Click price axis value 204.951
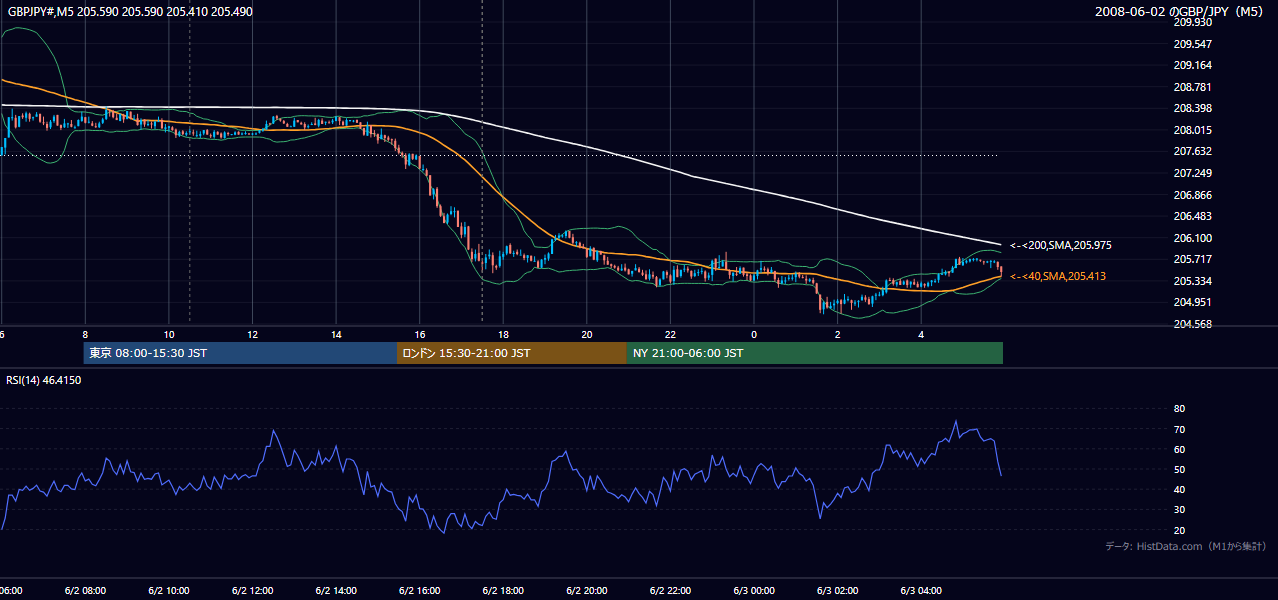This screenshot has height=600, width=1278. (1192, 302)
